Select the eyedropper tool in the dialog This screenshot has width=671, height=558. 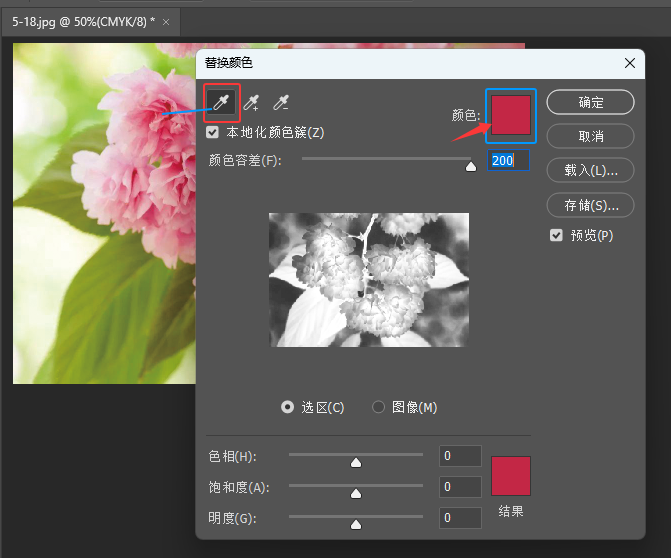tap(221, 103)
